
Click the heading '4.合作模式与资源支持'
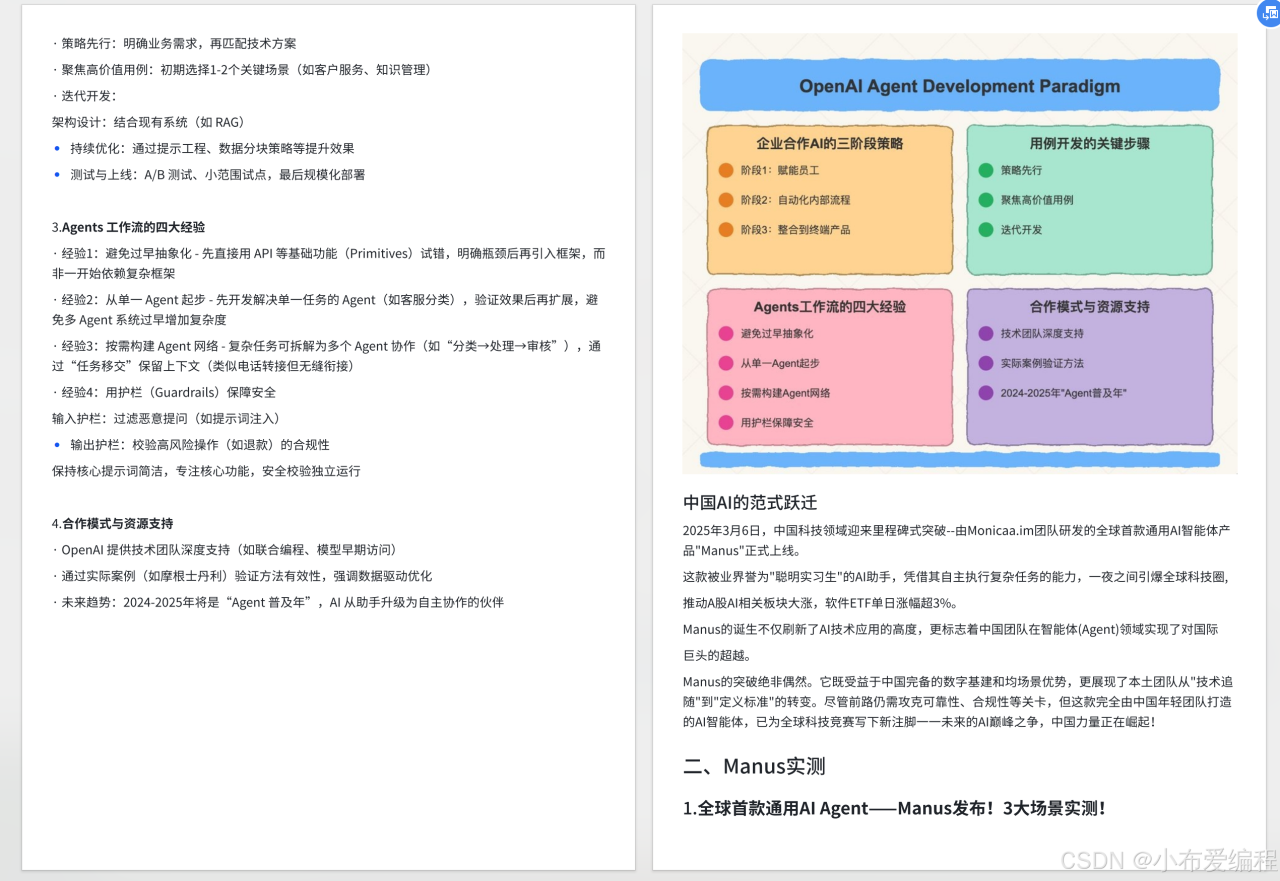(112, 523)
